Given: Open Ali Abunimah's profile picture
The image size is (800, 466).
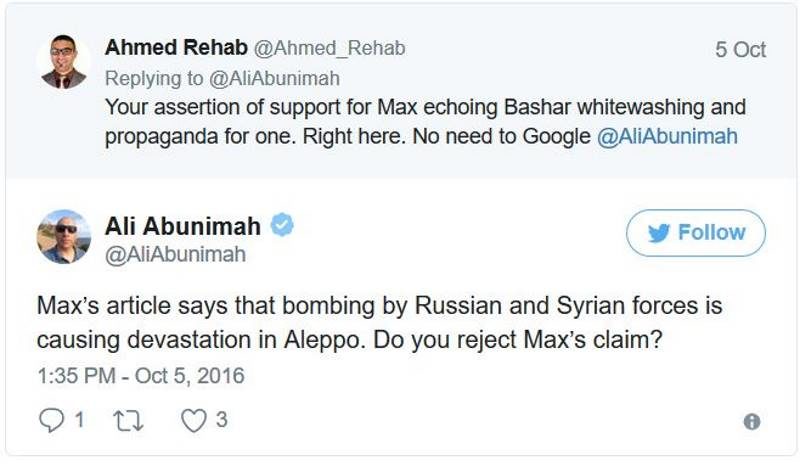Looking at the screenshot, I should pos(64,236).
